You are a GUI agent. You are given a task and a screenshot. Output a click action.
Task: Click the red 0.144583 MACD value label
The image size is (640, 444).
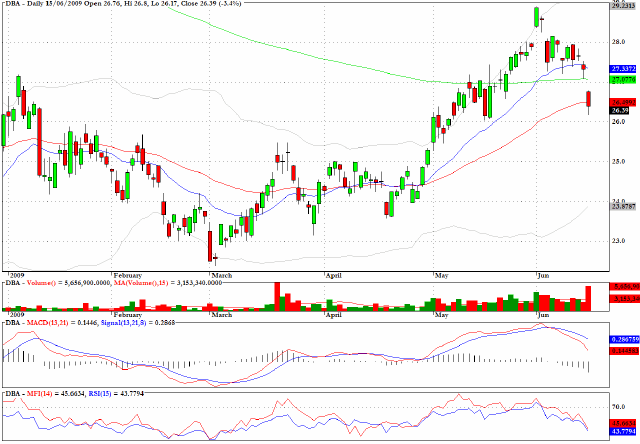pos(624,351)
